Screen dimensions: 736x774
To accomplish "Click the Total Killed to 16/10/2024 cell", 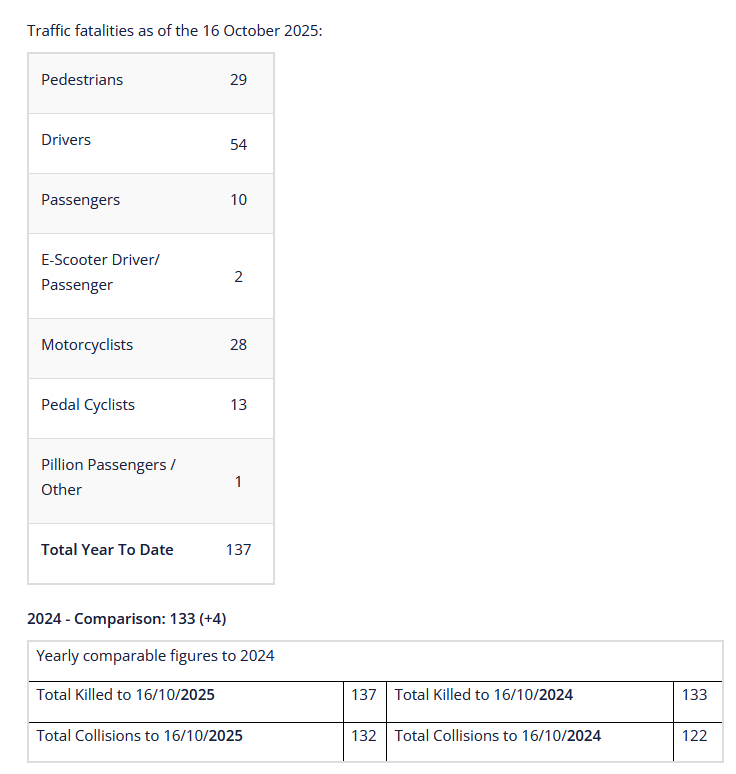I will tap(484, 695).
